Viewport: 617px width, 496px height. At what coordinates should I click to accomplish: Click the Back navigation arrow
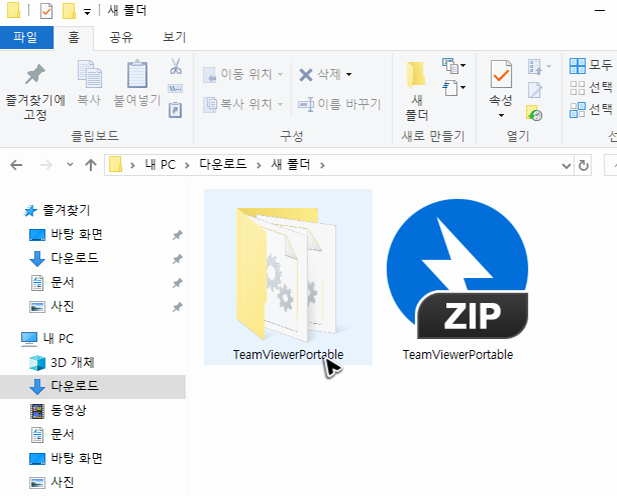point(16,165)
